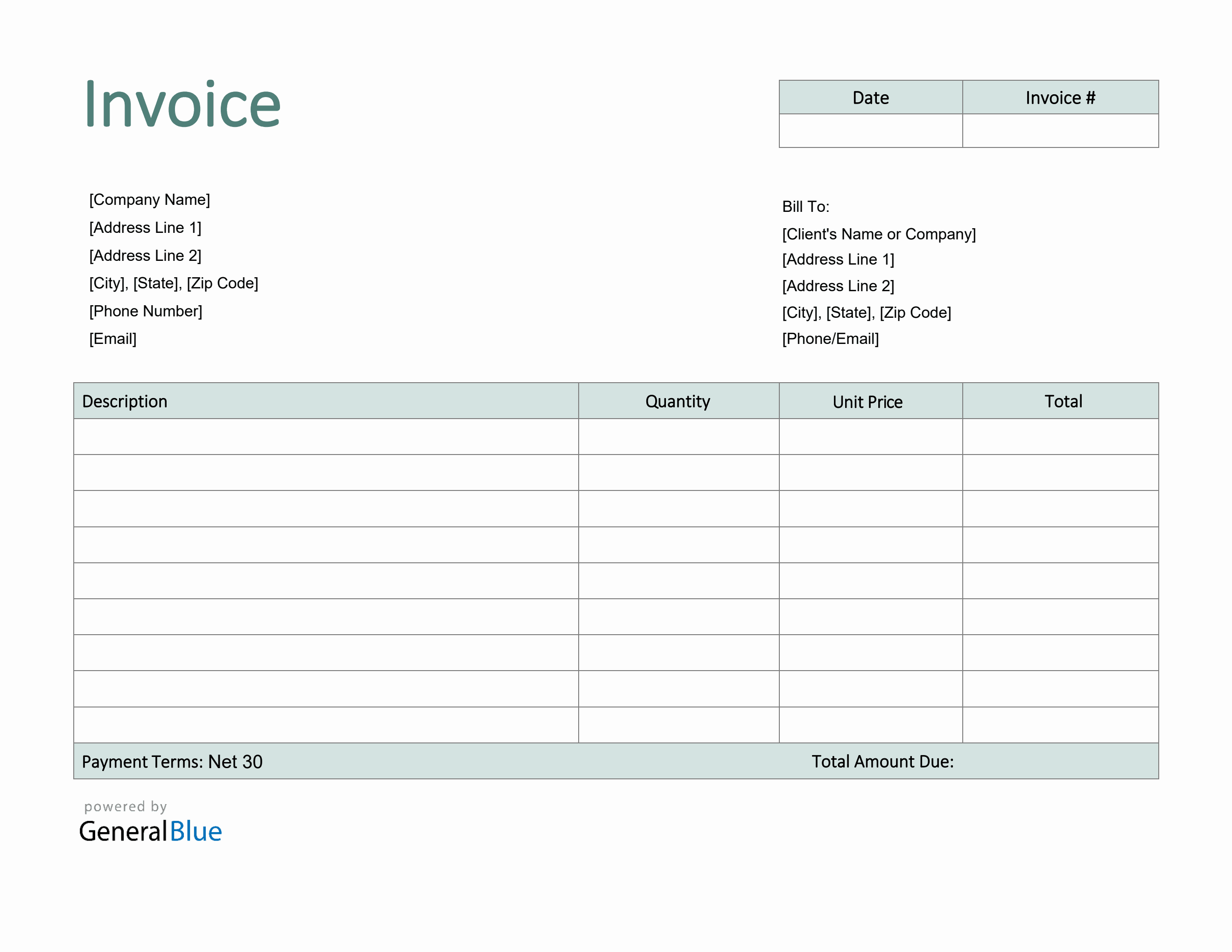Select the [Company Name] placeholder
1232x952 pixels.
click(x=149, y=200)
